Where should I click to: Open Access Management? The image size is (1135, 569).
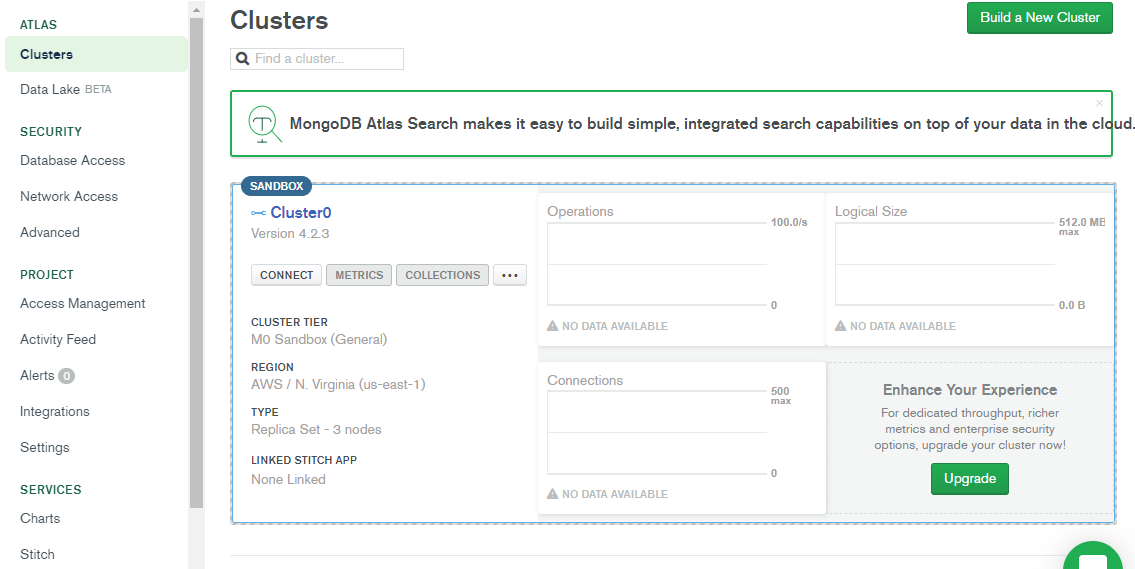point(83,303)
